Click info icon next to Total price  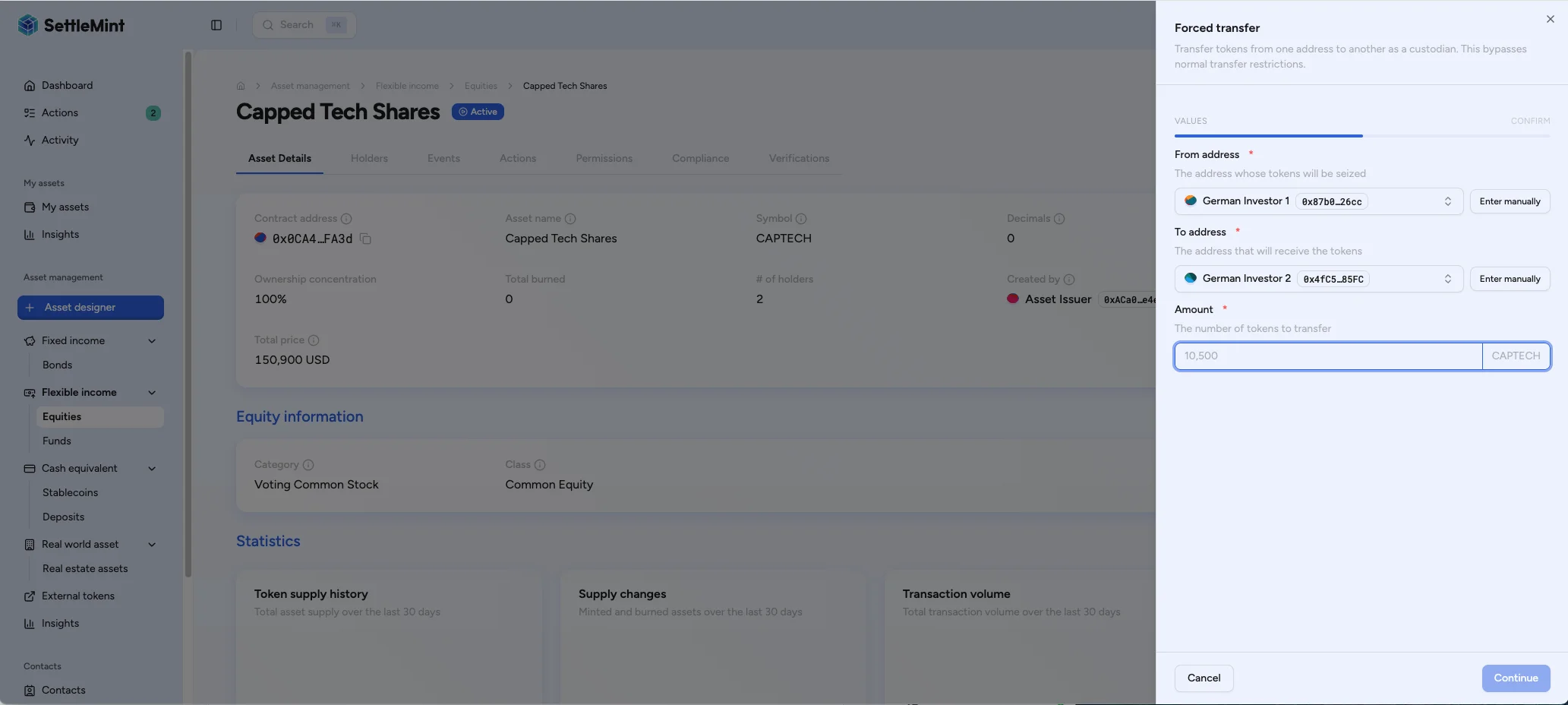(x=314, y=340)
